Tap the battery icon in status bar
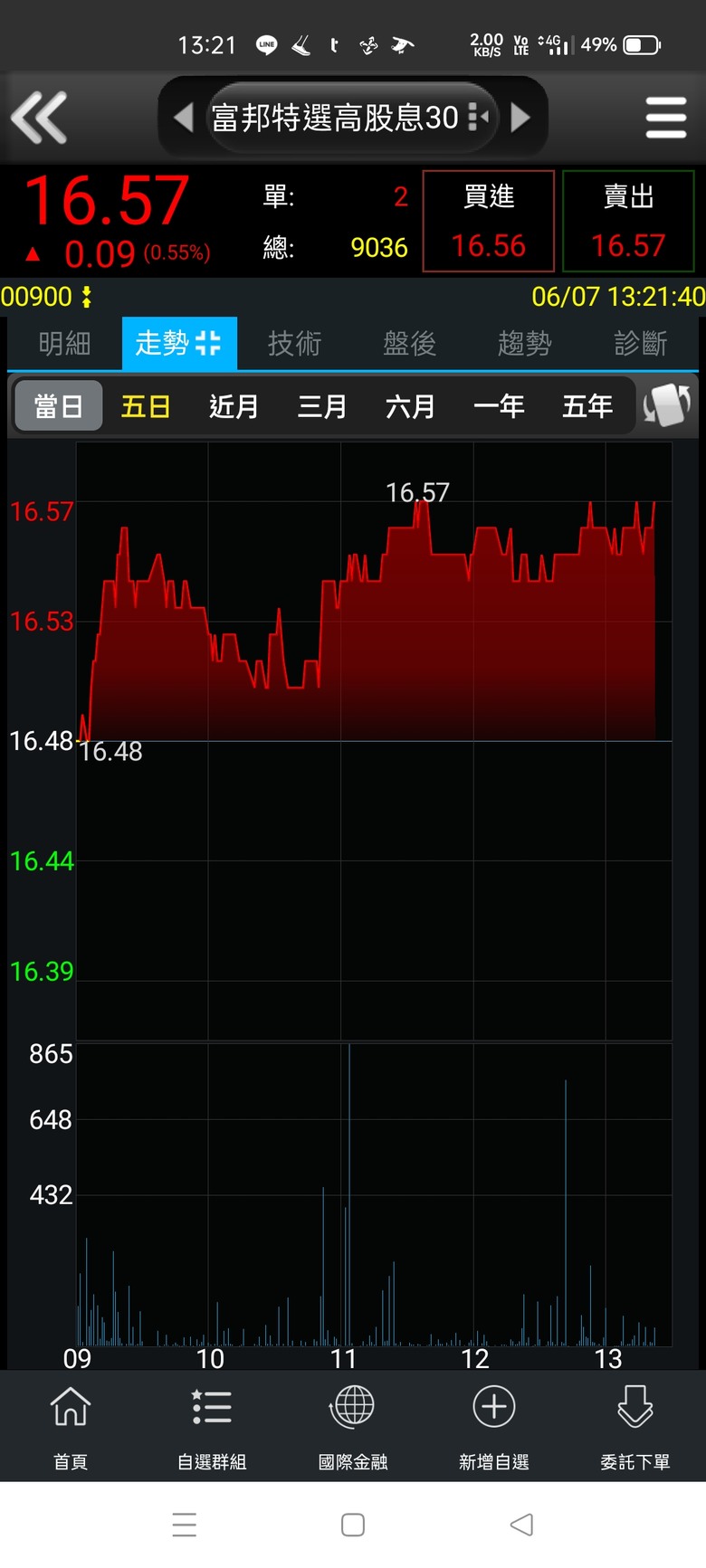 [x=643, y=44]
